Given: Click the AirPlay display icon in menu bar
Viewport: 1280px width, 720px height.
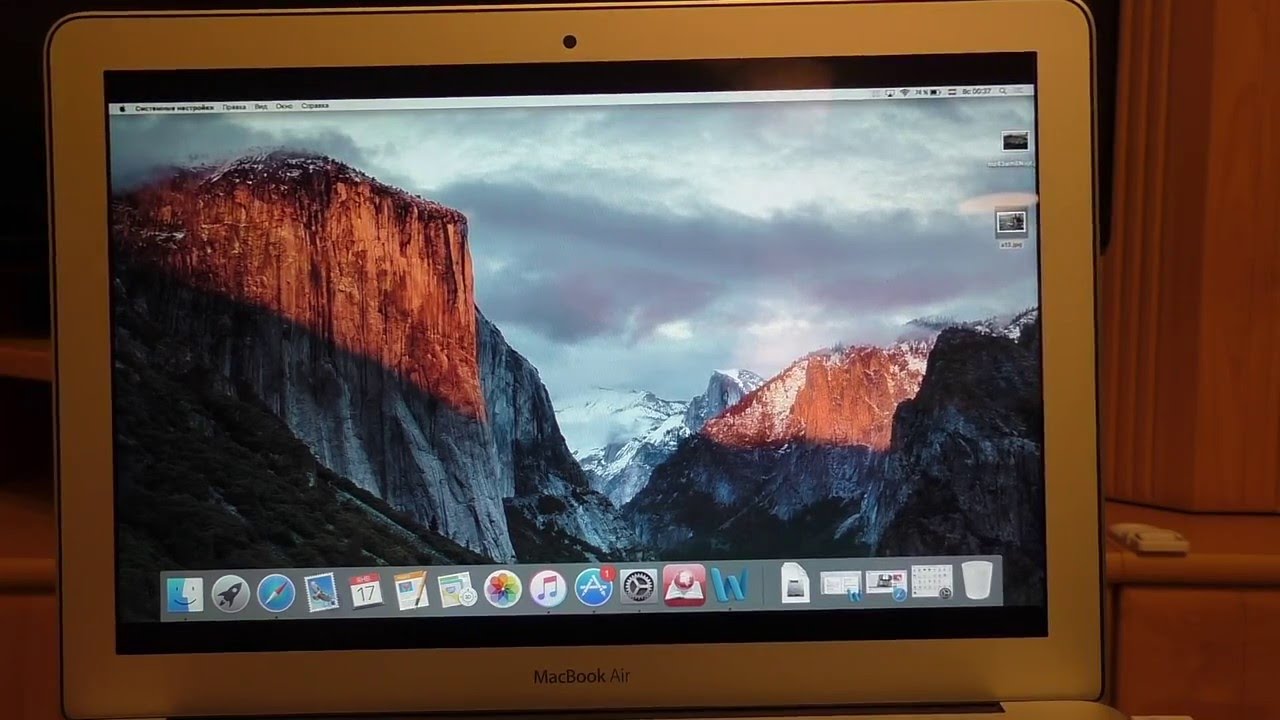Looking at the screenshot, I should point(890,92).
